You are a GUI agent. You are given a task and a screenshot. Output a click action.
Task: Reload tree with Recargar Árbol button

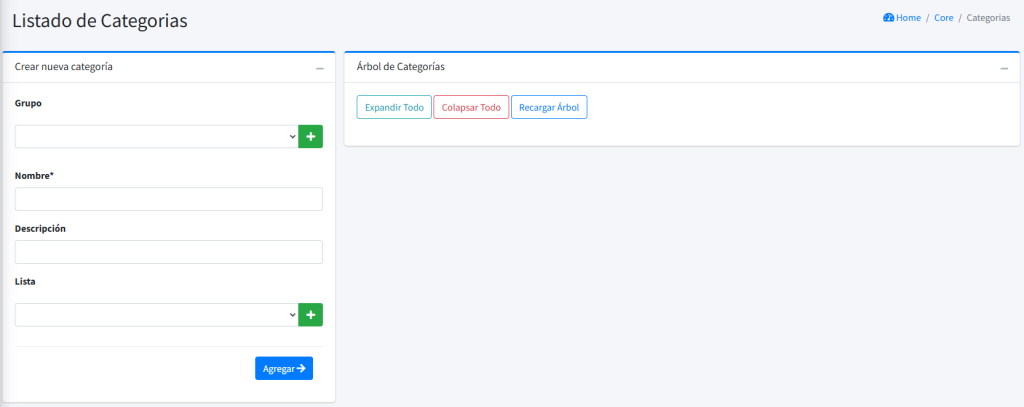tap(549, 107)
